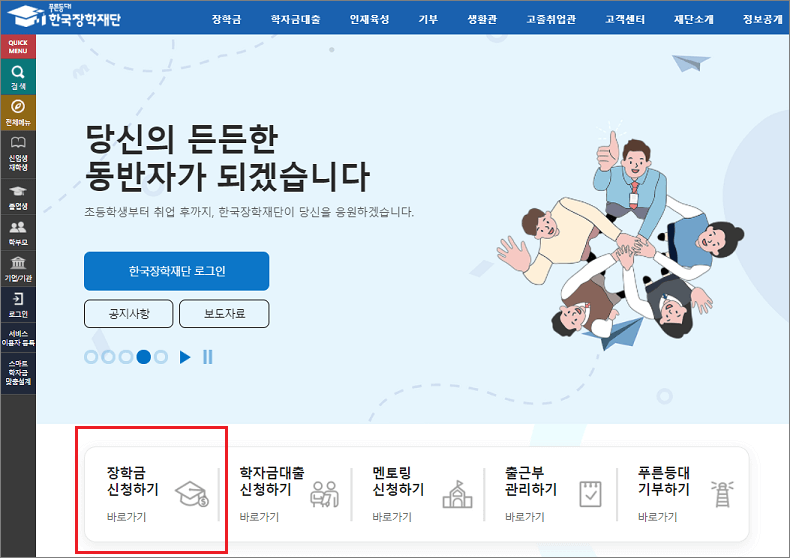The image size is (790, 558).
Task: Click 바로가기 under 장학금 신청하기
Action: [126, 517]
